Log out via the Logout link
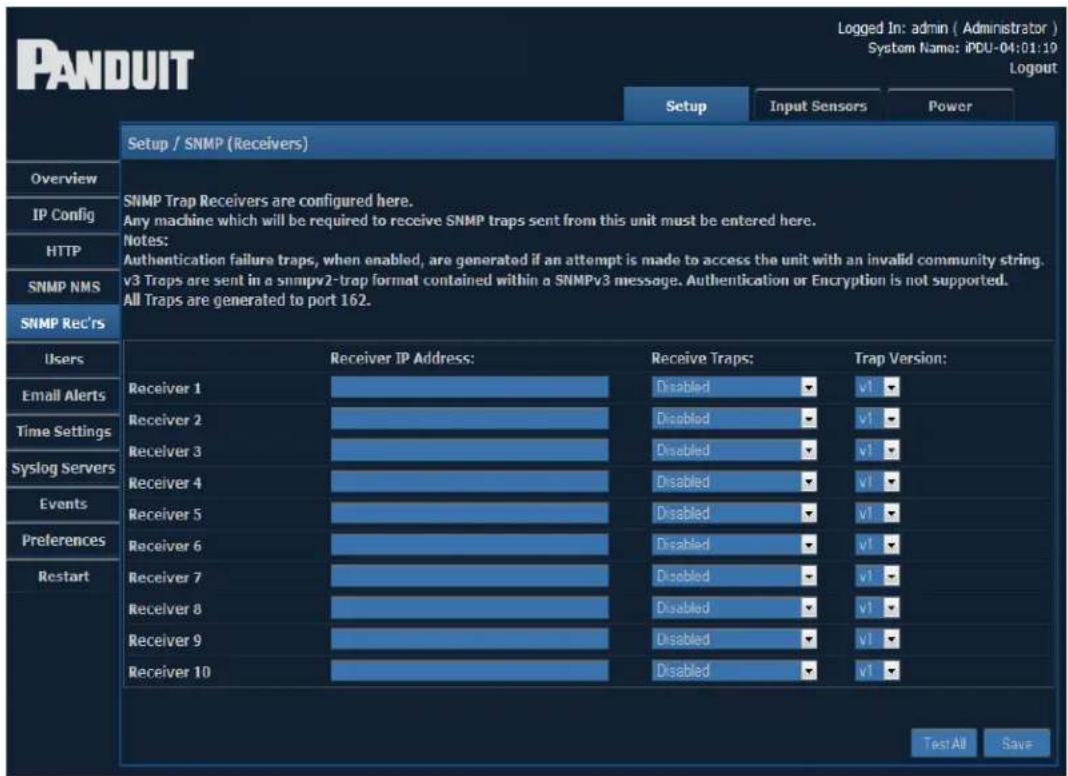Screen dimensions: 1068x776 point(1033,68)
